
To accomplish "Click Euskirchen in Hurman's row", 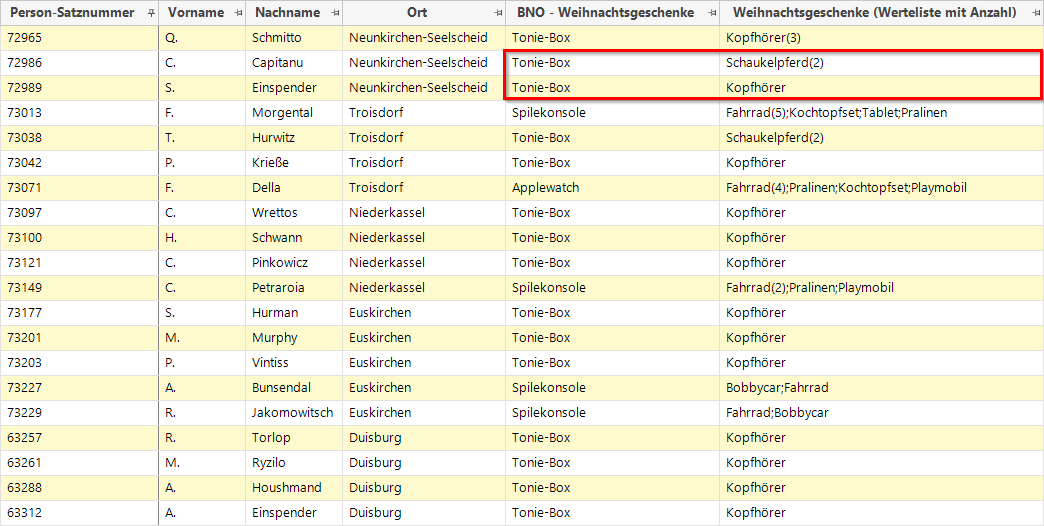I will [x=380, y=312].
